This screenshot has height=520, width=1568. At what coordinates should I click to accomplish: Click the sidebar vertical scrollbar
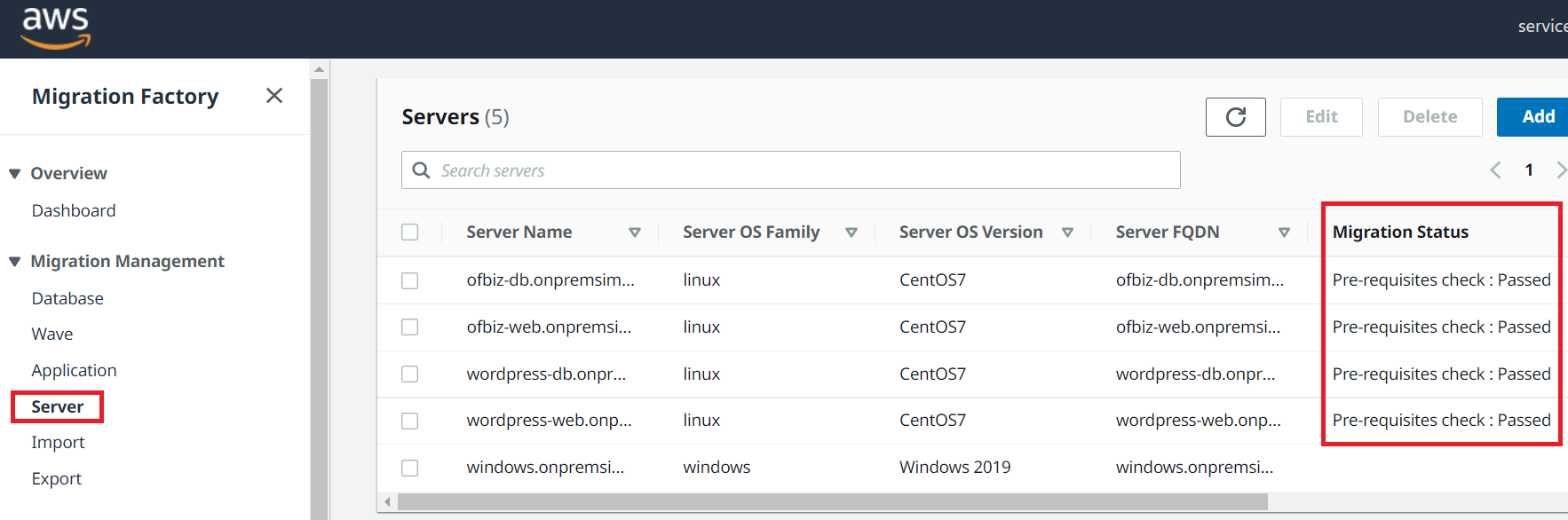pos(320,299)
